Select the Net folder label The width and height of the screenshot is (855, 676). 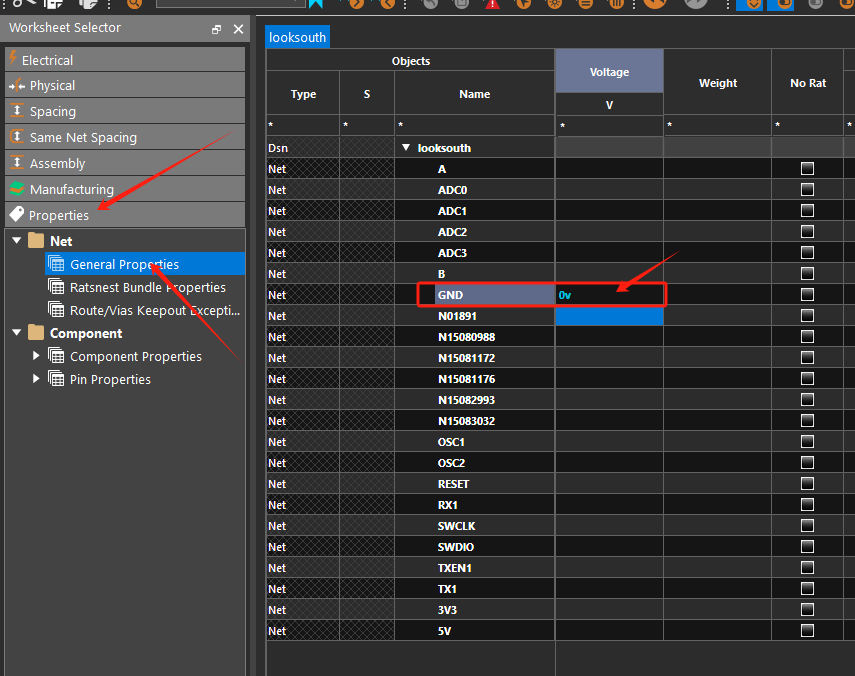pyautogui.click(x=61, y=241)
